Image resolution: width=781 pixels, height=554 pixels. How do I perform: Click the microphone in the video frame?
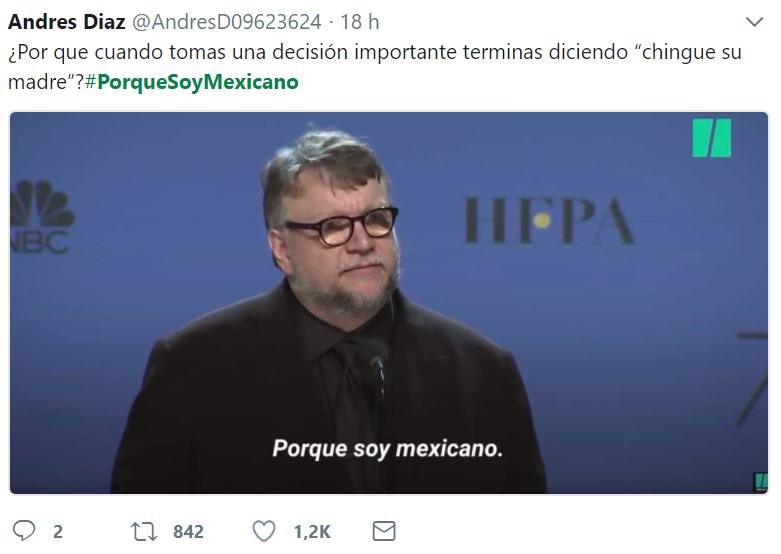(377, 364)
